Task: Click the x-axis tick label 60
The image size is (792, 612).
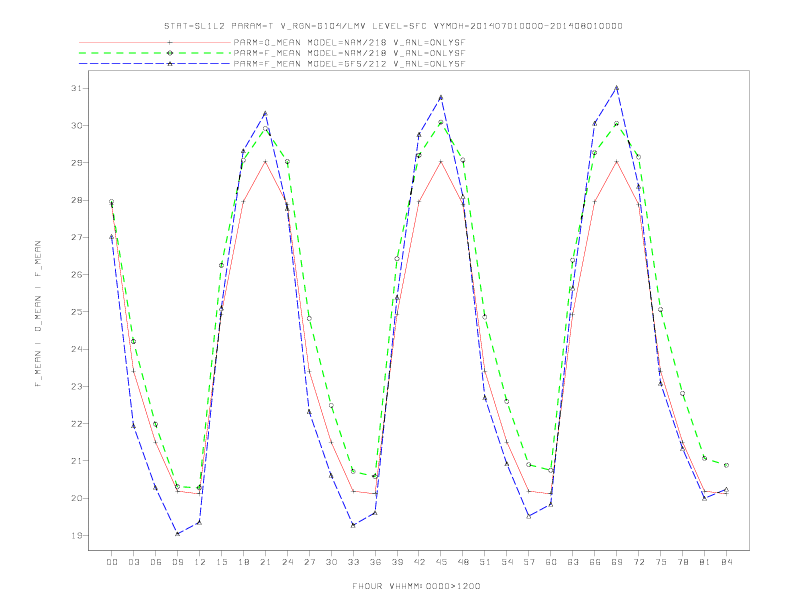Action: (551, 562)
